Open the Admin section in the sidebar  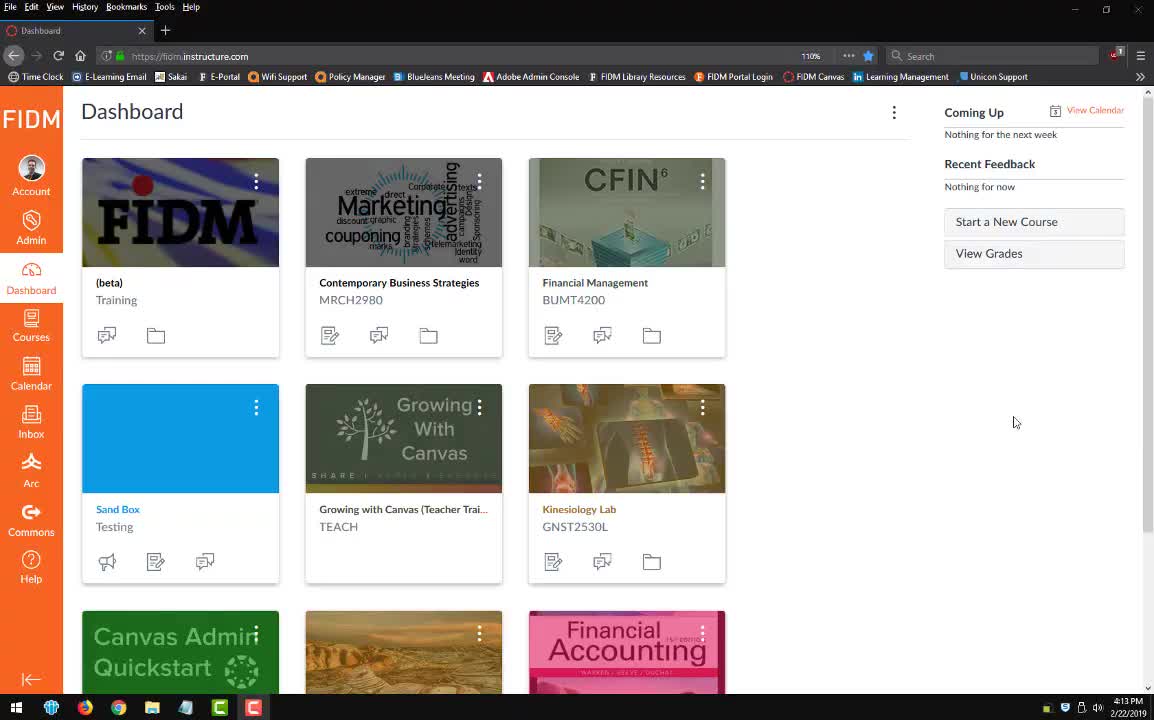coord(31,227)
